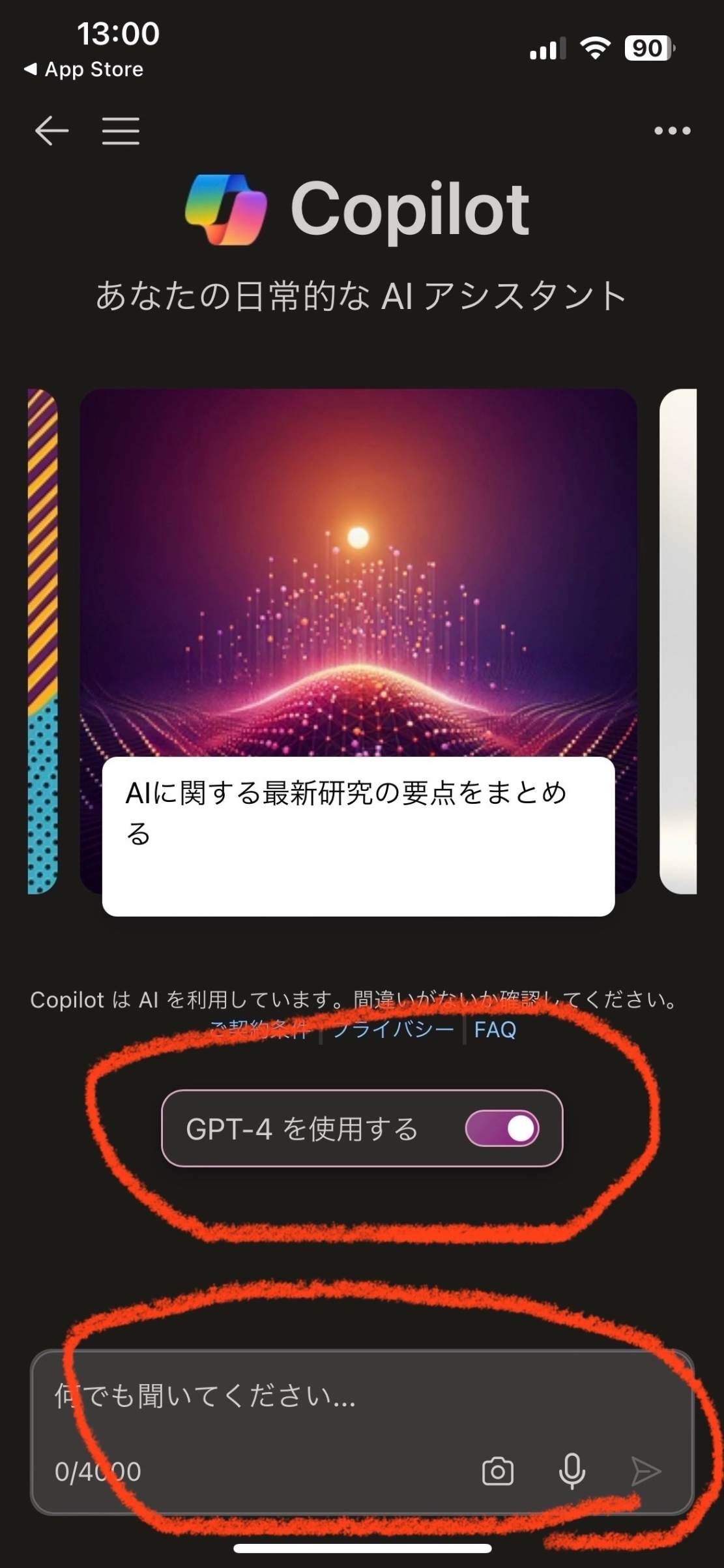Image resolution: width=724 pixels, height=1568 pixels.
Task: Tap the cellular signal bars icon
Action: coord(547,48)
